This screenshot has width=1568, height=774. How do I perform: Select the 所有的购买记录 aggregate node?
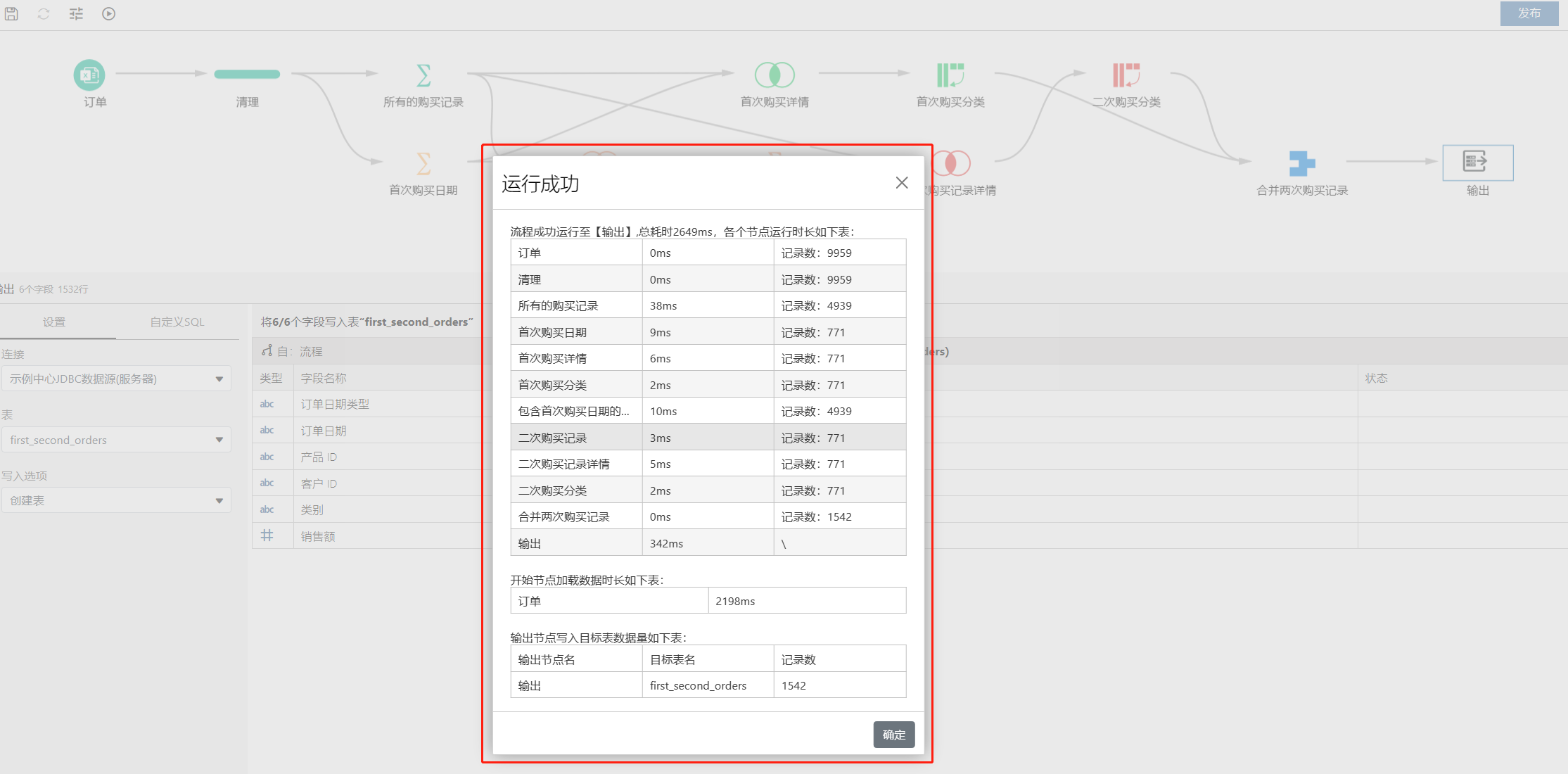coord(423,75)
